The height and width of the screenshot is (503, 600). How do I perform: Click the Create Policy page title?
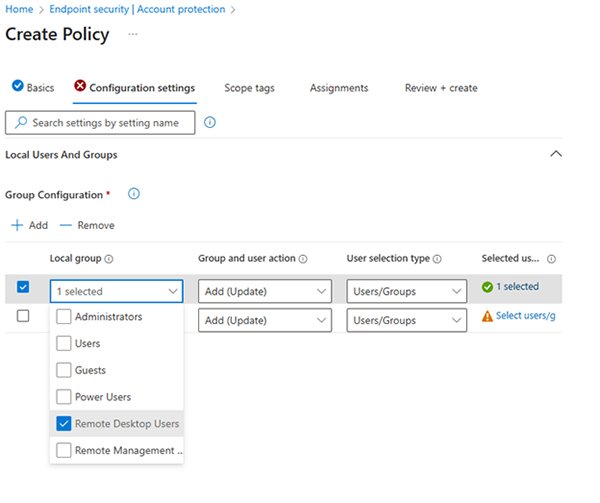[x=57, y=34]
